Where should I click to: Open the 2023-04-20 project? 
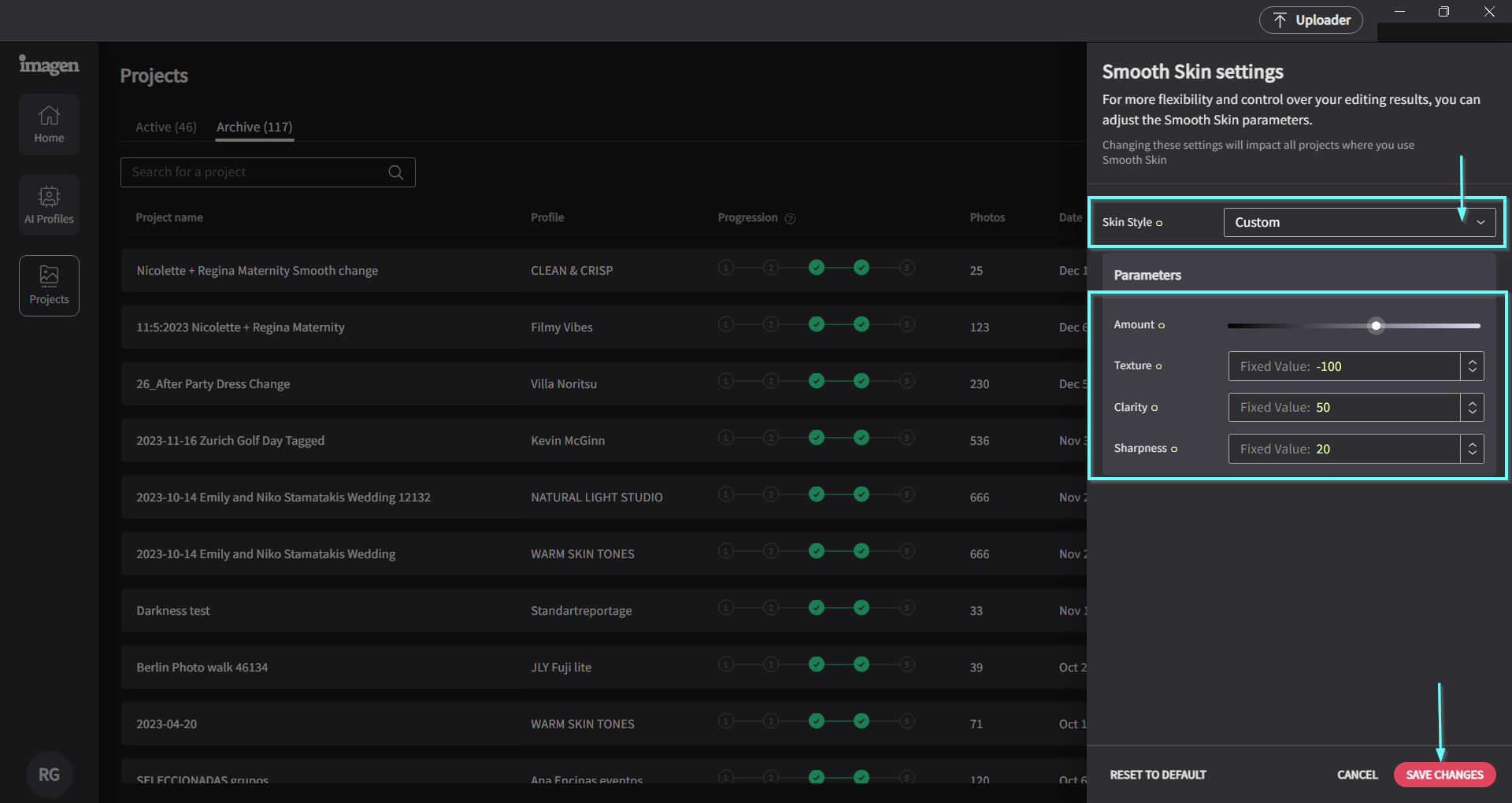pos(167,724)
